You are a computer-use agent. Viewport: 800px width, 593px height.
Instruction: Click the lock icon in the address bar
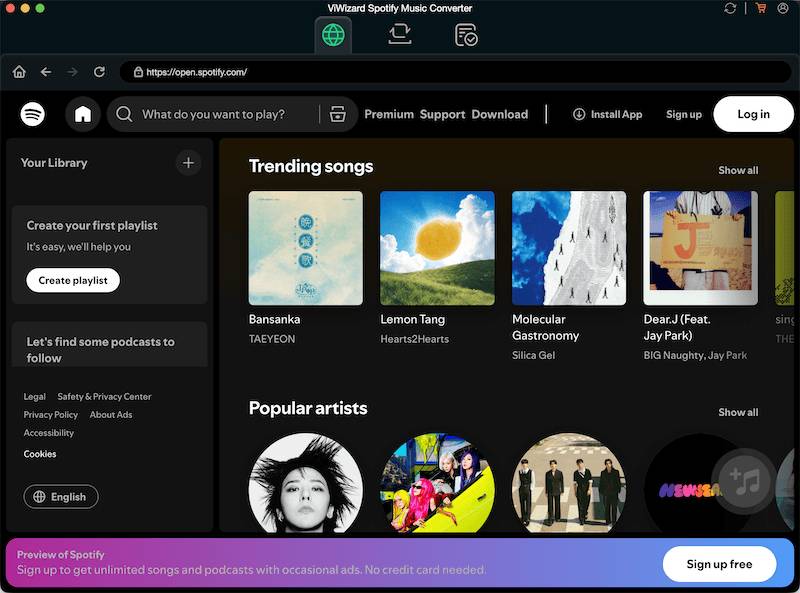point(138,72)
